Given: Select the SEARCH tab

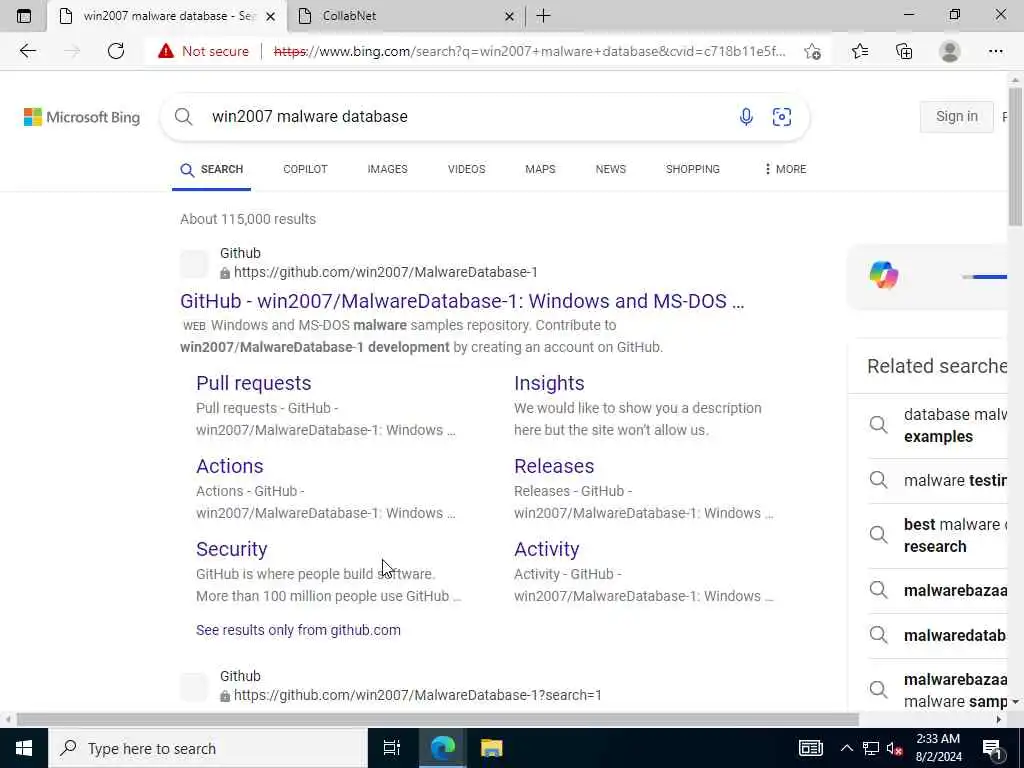Looking at the screenshot, I should pos(212,169).
